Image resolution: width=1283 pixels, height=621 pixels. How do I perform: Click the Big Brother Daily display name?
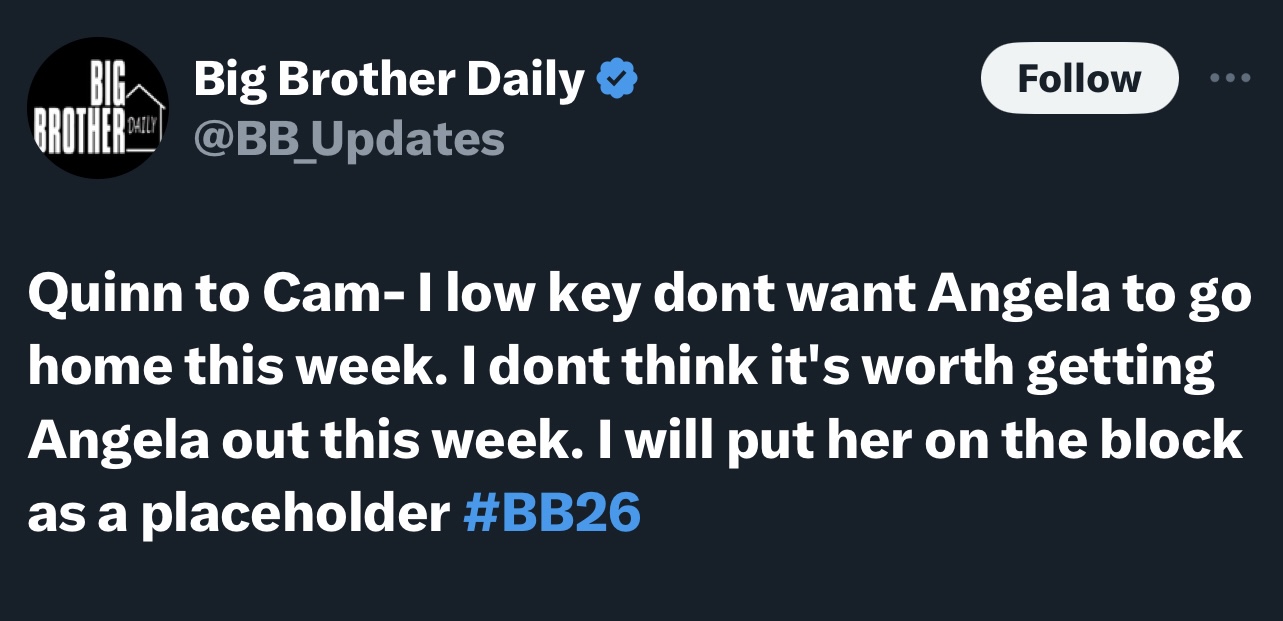tap(389, 79)
